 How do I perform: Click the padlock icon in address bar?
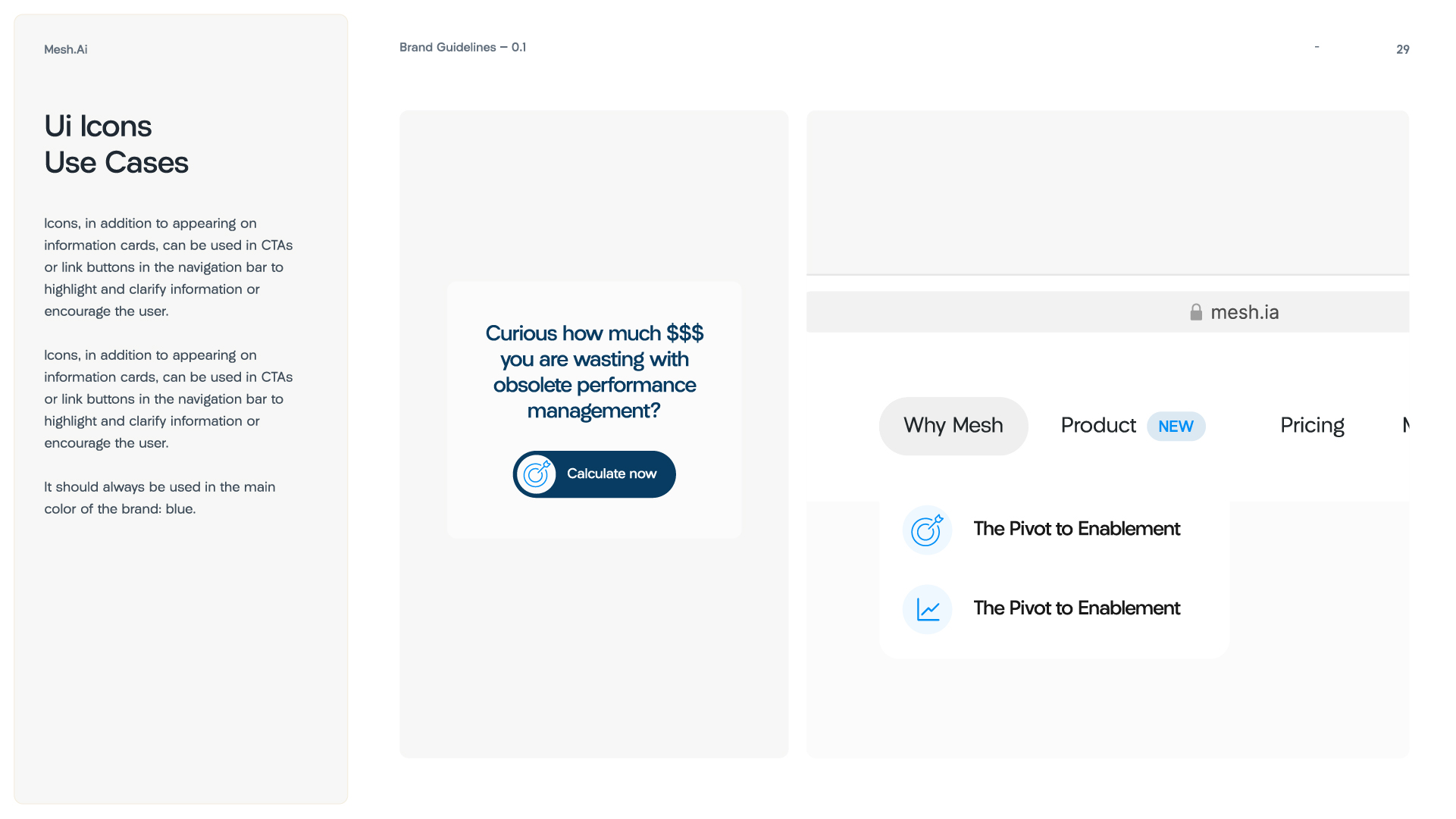[1196, 312]
